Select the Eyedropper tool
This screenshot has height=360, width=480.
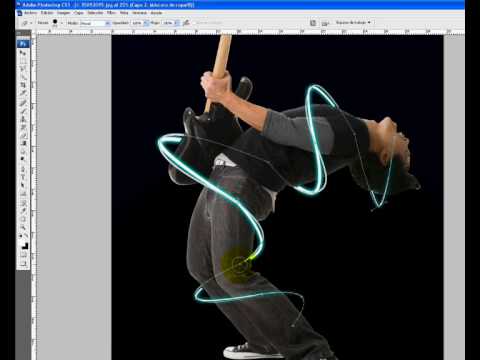click(23, 211)
